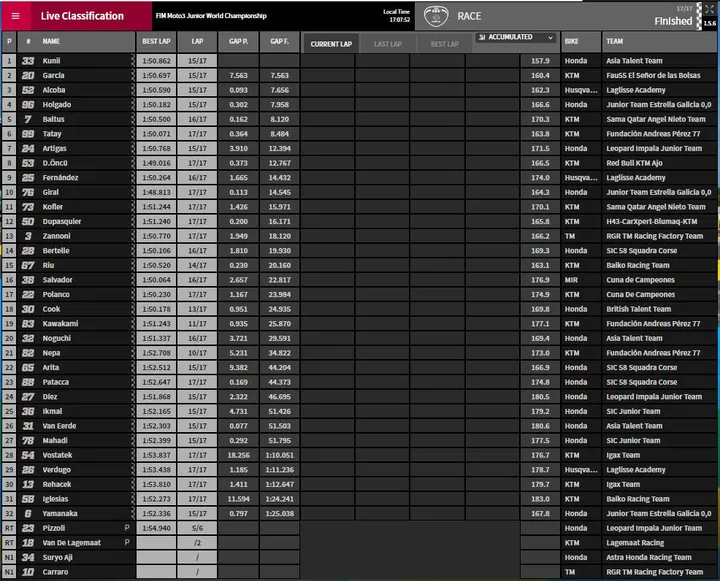The height and width of the screenshot is (581, 720).
Task: Click the Live Classification title
Action: click(82, 16)
